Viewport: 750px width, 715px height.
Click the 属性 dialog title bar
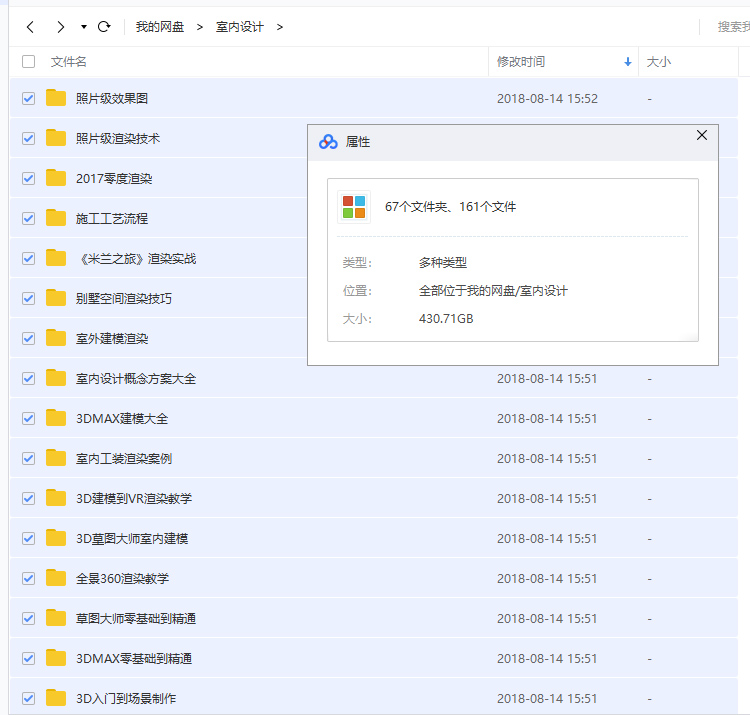[x=513, y=143]
